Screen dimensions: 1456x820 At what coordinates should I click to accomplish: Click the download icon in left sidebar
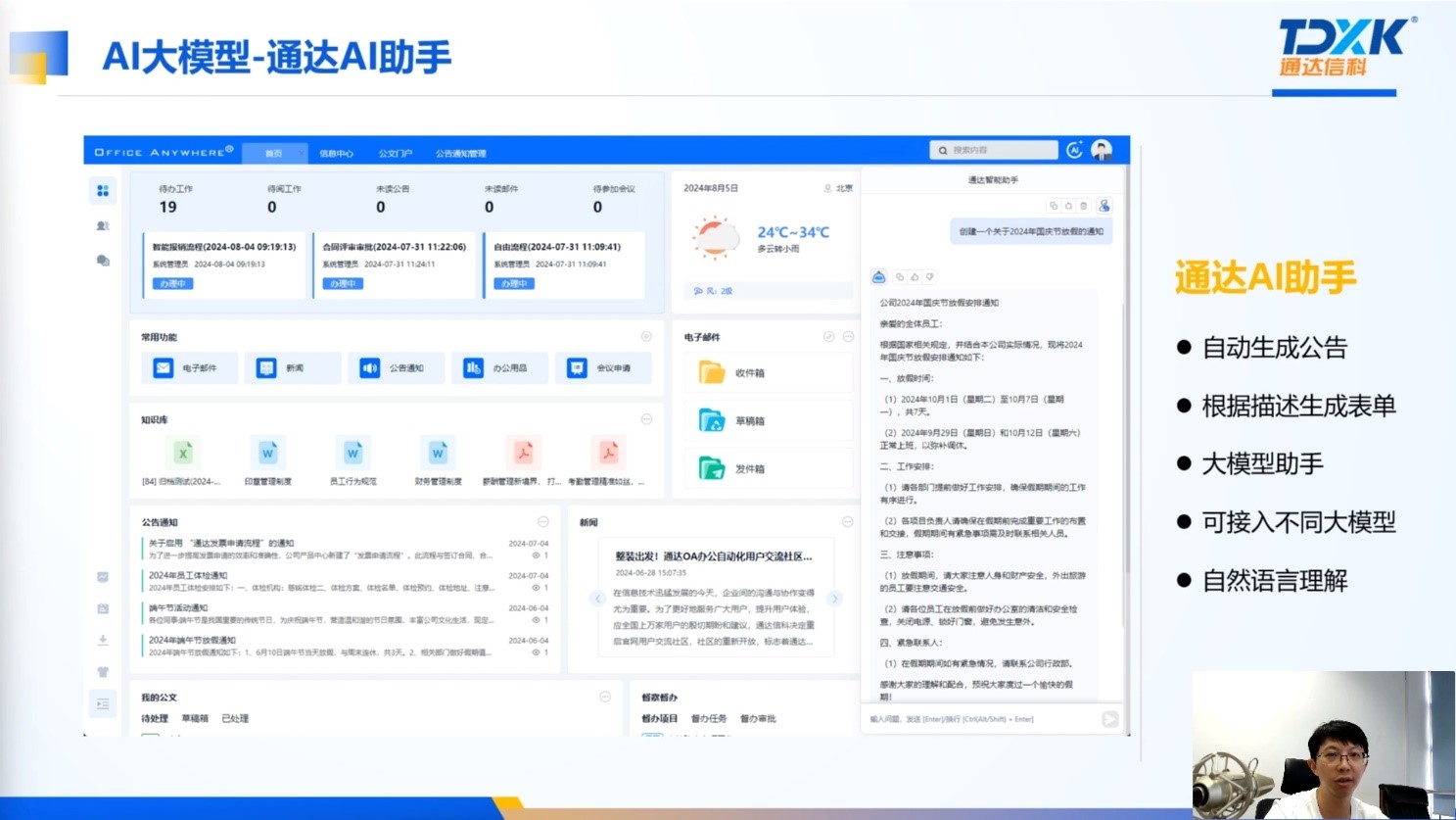[103, 640]
